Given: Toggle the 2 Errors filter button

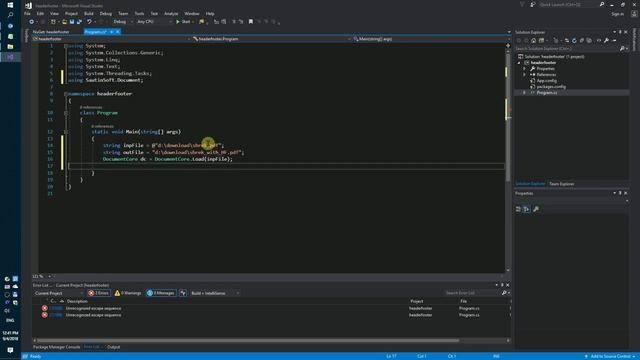Looking at the screenshot, I should click(98, 293).
